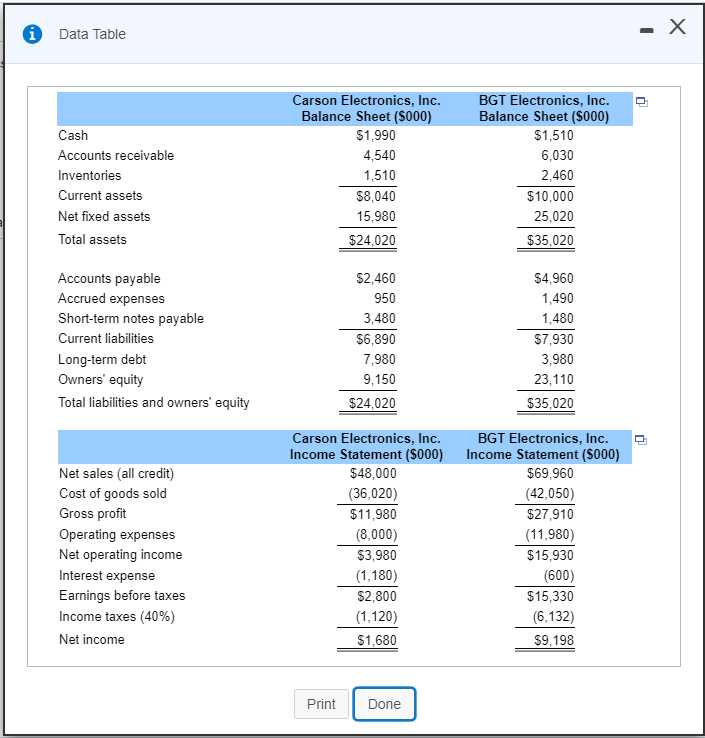Click the blue info icon beside Data Table
Image resolution: width=705 pixels, height=738 pixels.
tap(32, 34)
